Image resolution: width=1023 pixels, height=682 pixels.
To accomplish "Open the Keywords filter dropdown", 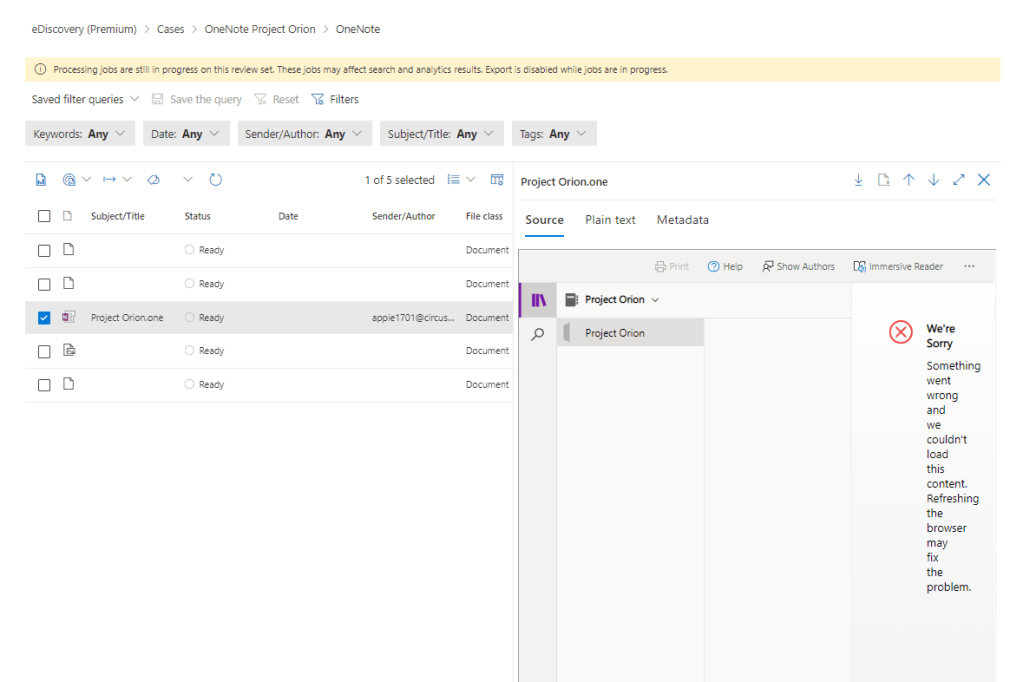I will click(80, 134).
